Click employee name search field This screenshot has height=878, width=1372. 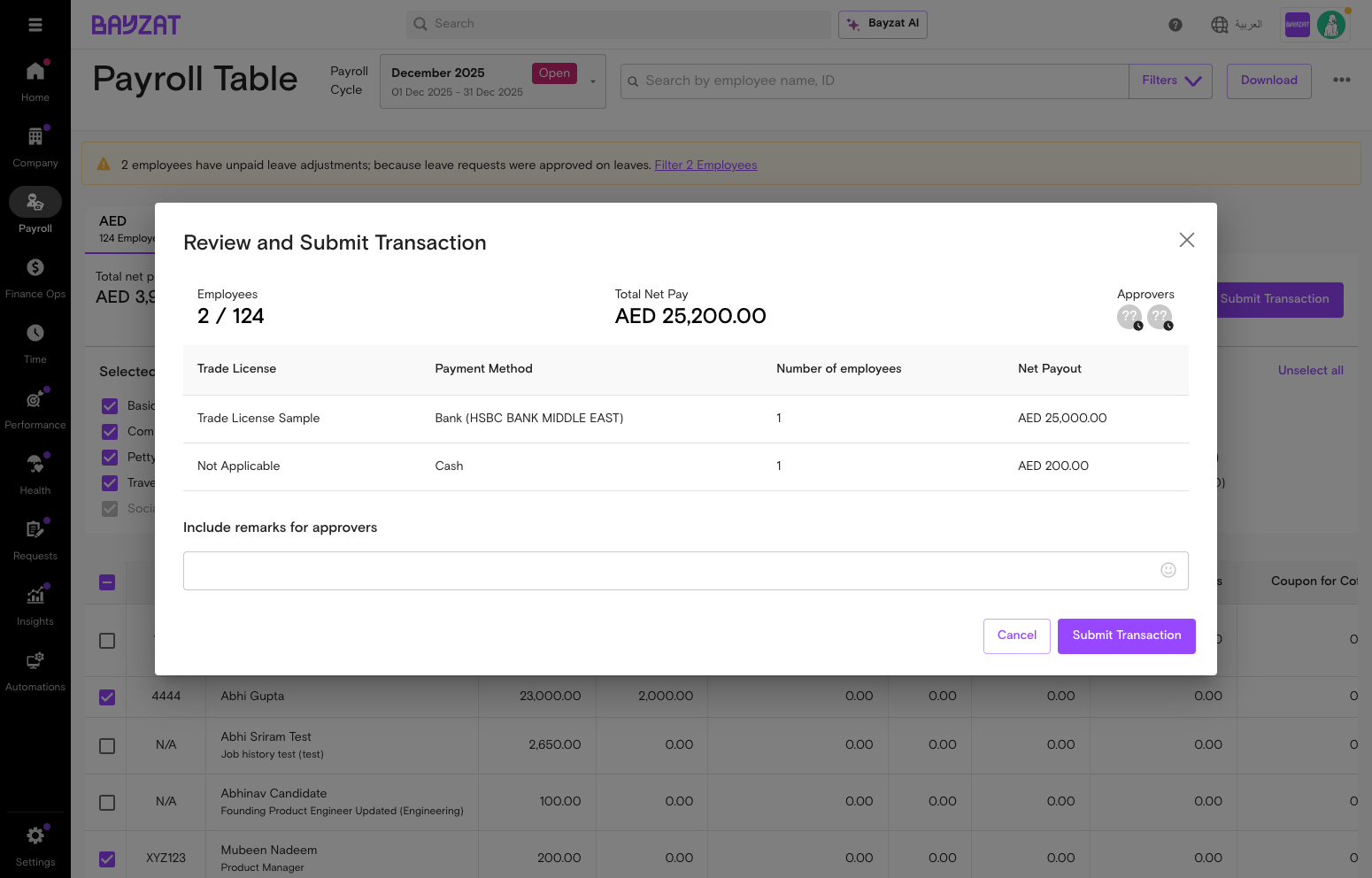(x=875, y=81)
